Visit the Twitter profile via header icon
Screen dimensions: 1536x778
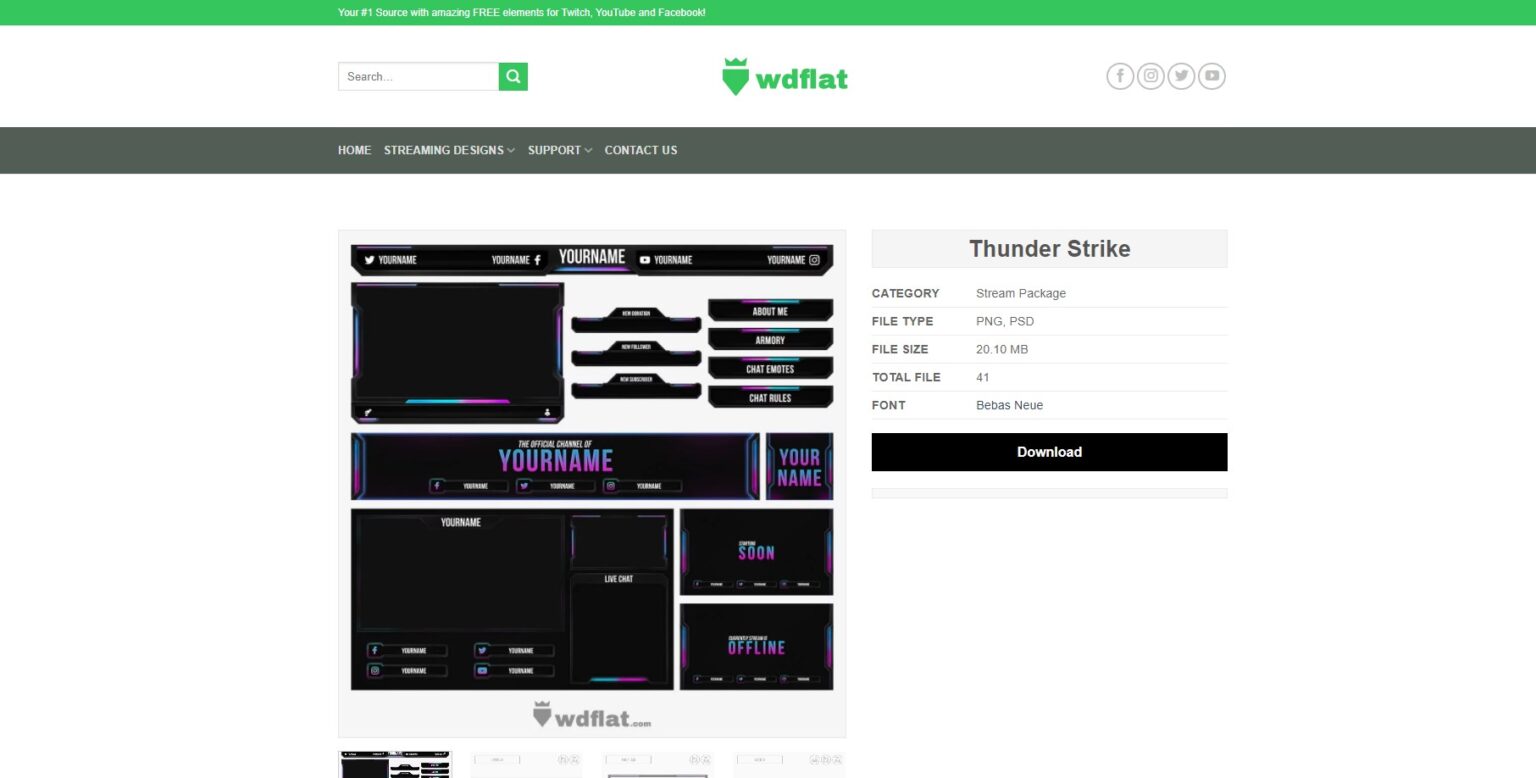1181,76
